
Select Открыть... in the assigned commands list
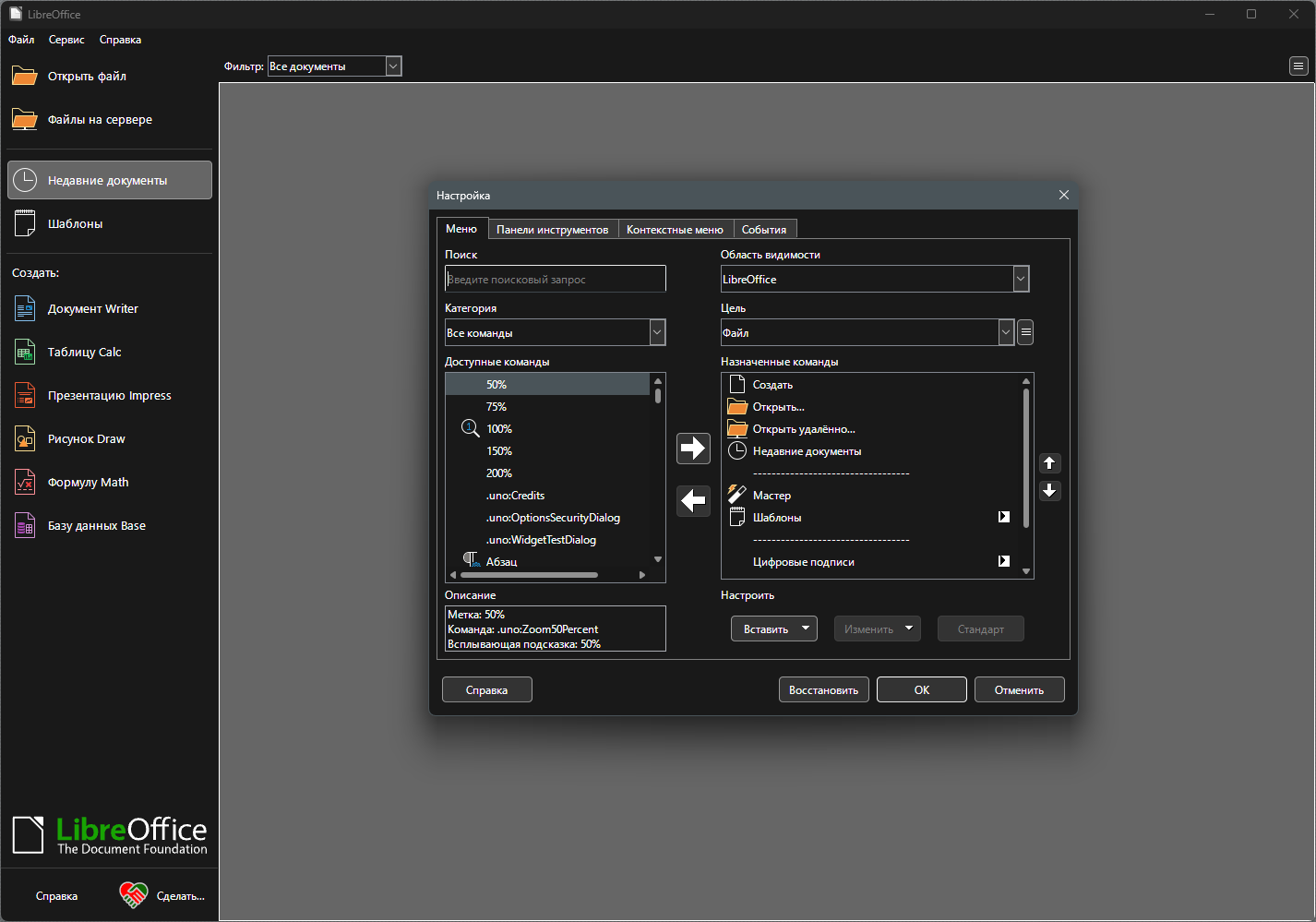coord(872,407)
